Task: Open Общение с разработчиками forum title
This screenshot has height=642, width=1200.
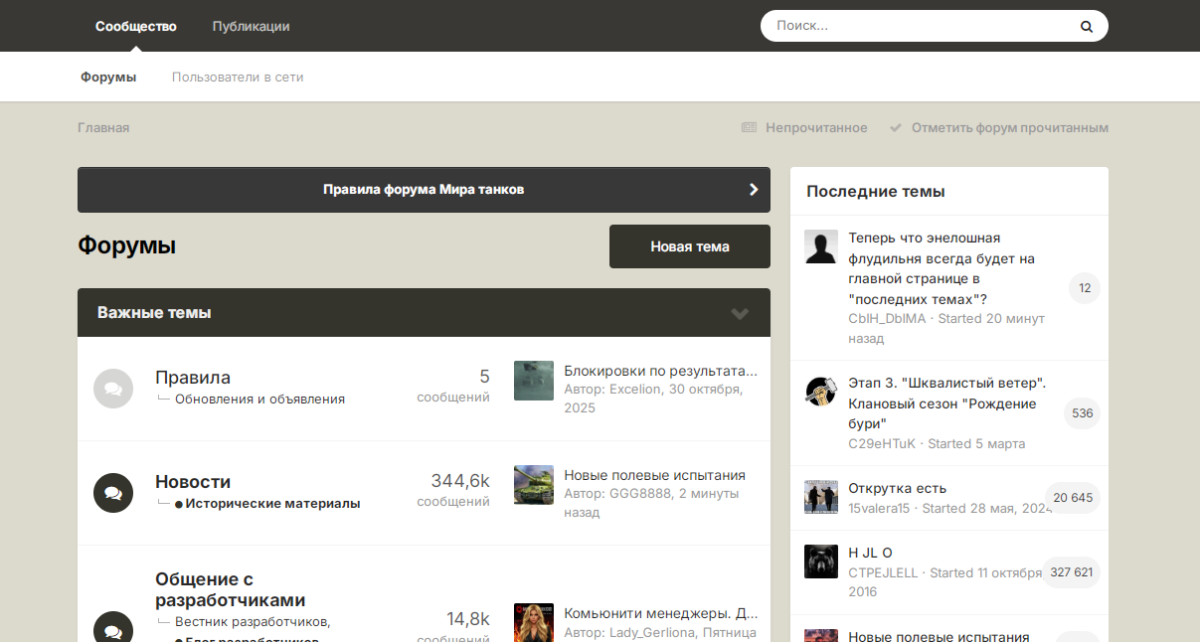Action: point(230,590)
